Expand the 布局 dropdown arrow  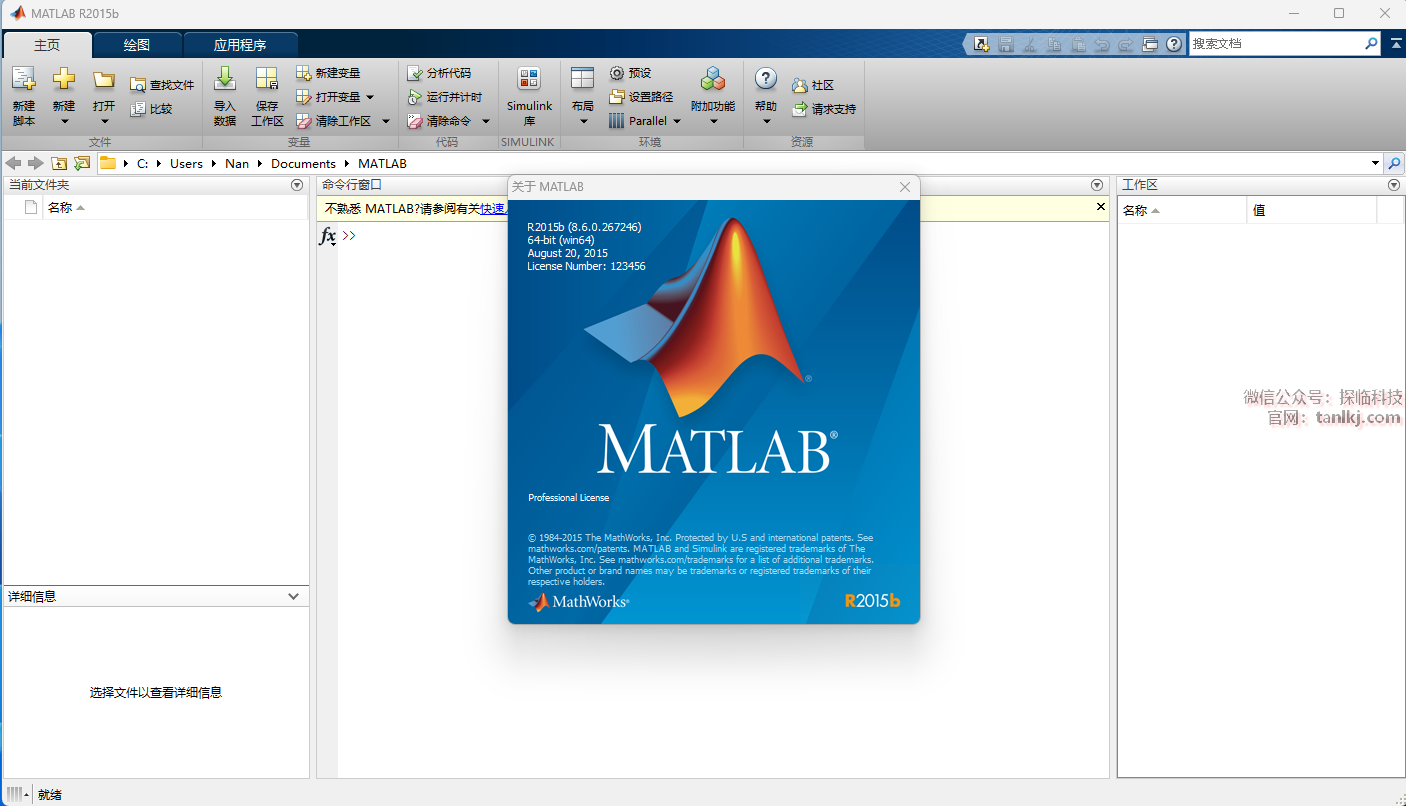pos(583,122)
